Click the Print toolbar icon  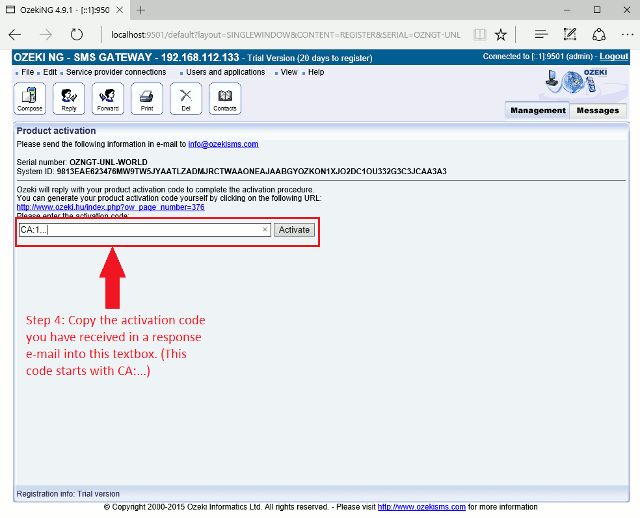(x=147, y=98)
